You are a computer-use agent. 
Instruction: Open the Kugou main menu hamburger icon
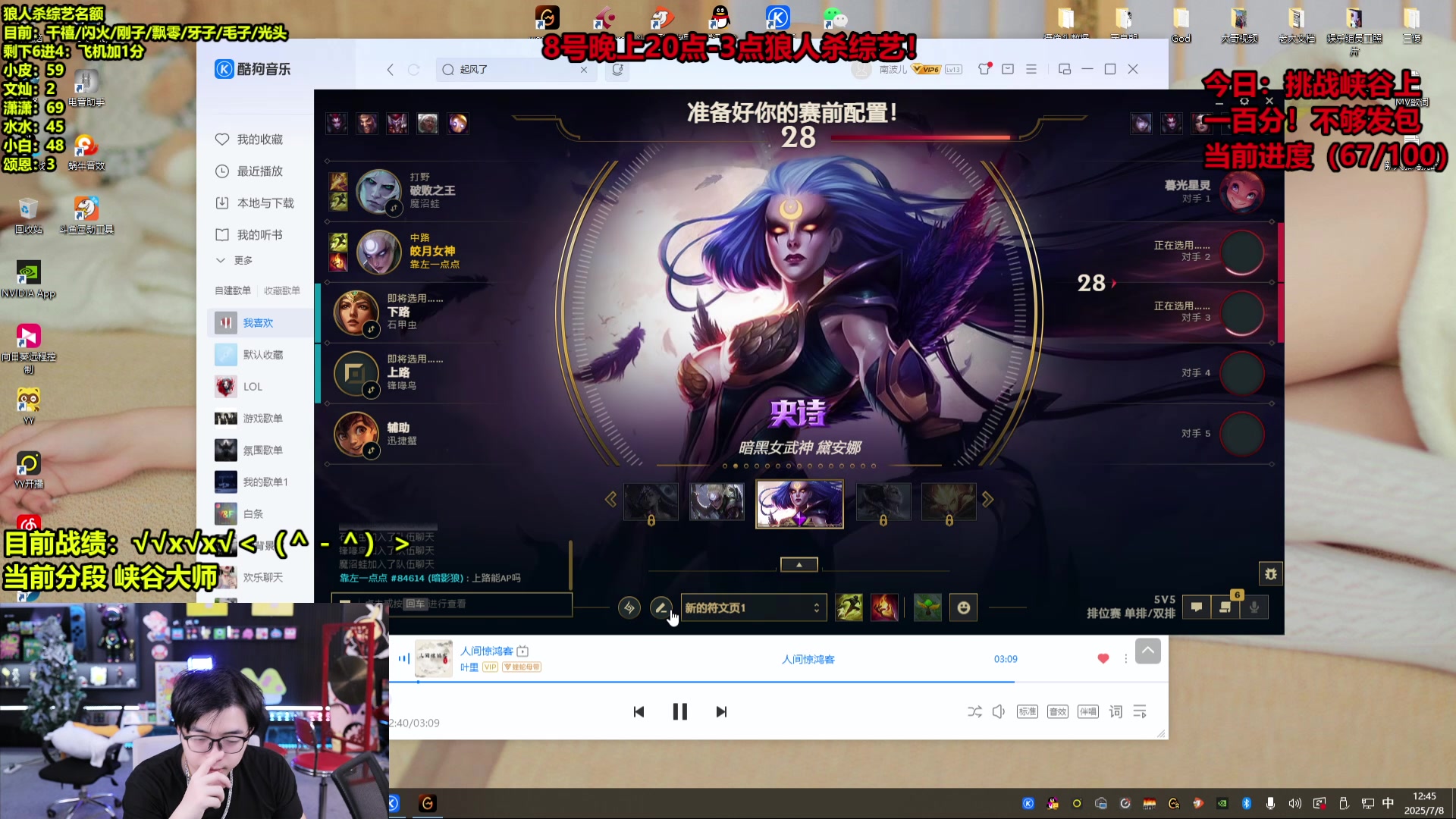coord(1031,69)
